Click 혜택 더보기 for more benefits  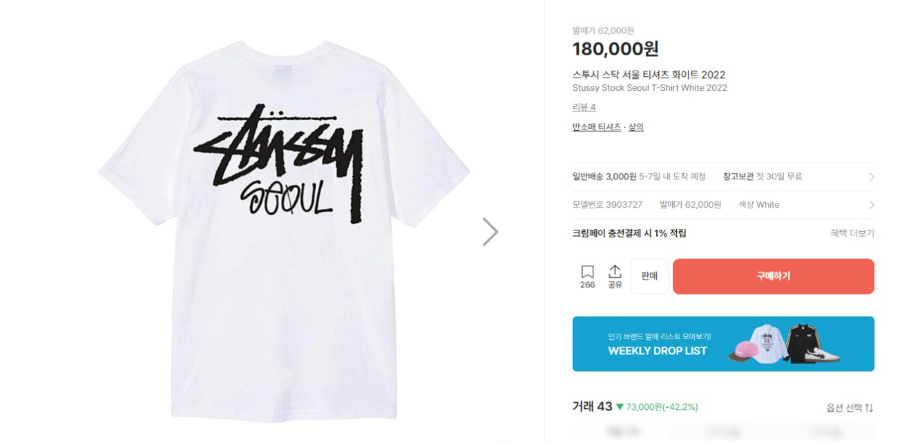[852, 233]
